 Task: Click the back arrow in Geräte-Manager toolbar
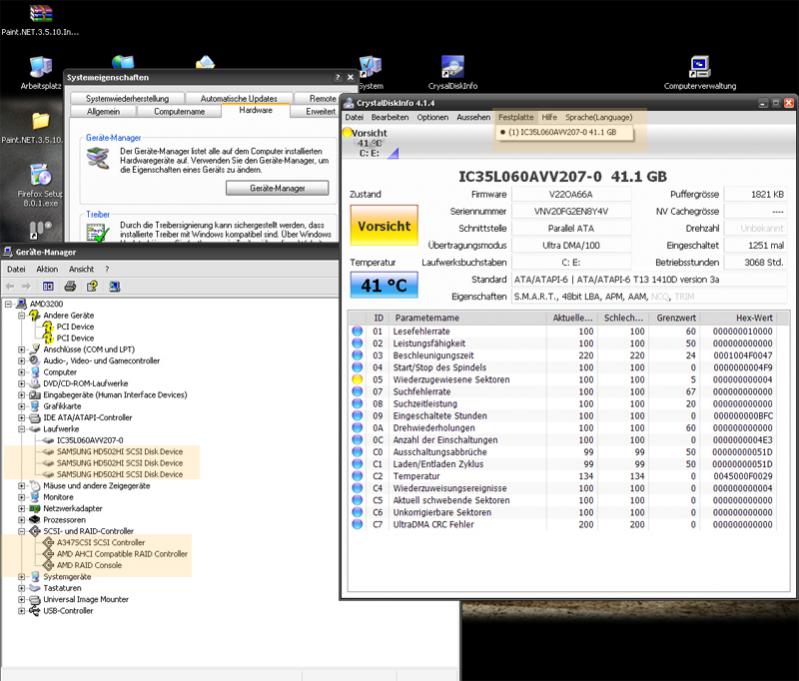click(10, 286)
